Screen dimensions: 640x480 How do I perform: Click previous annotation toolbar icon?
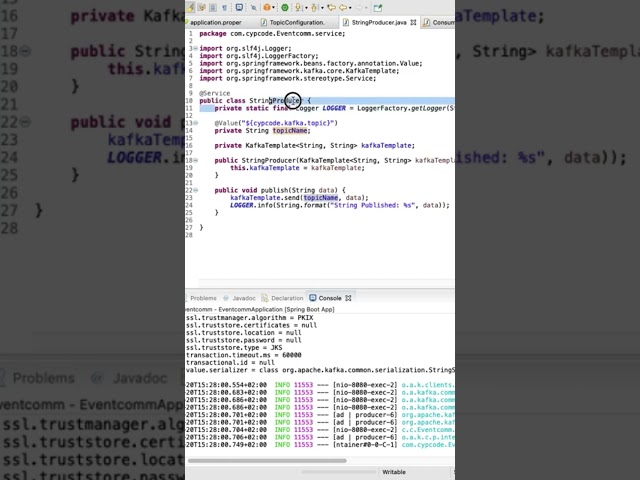[314, 8]
